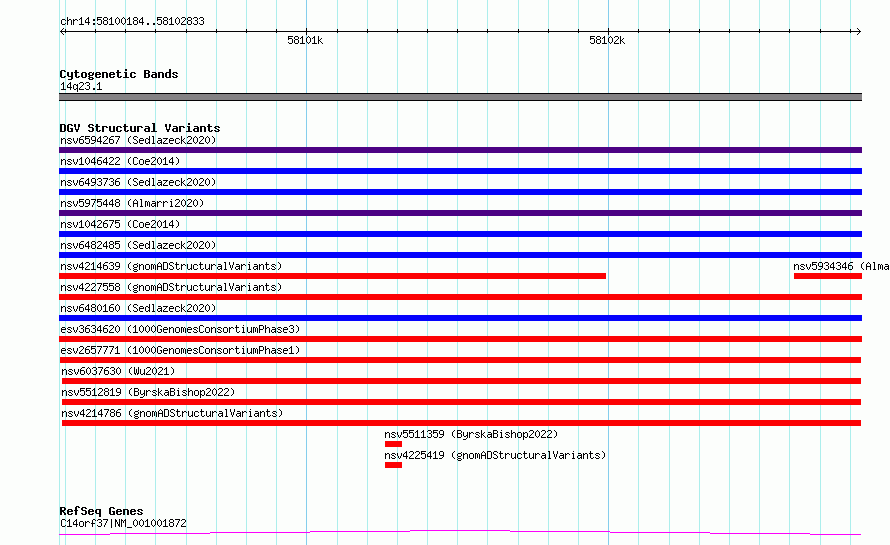
Task: Click the gray 14q23.1 cytogenetic band bar
Action: (460, 97)
